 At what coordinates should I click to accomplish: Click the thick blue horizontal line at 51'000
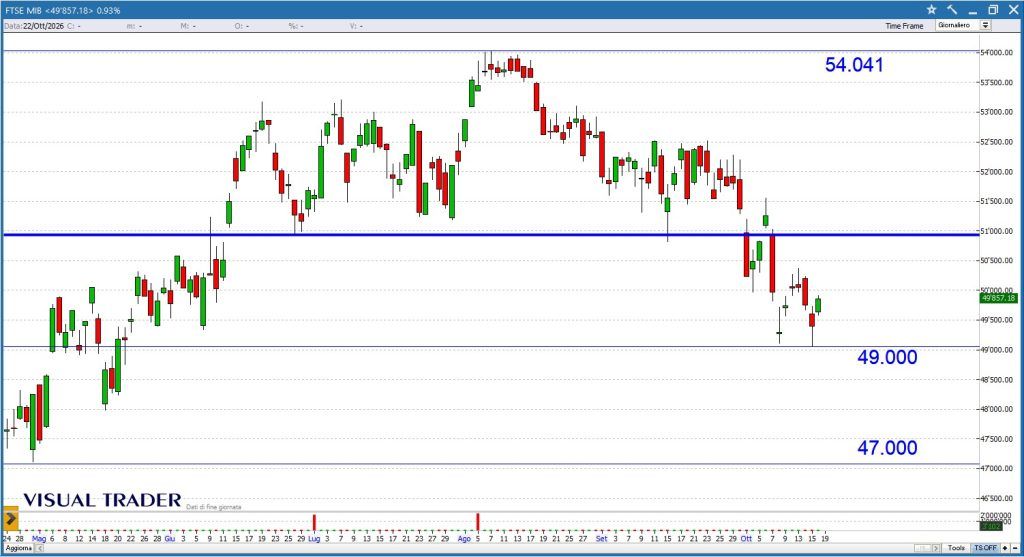(x=490, y=234)
